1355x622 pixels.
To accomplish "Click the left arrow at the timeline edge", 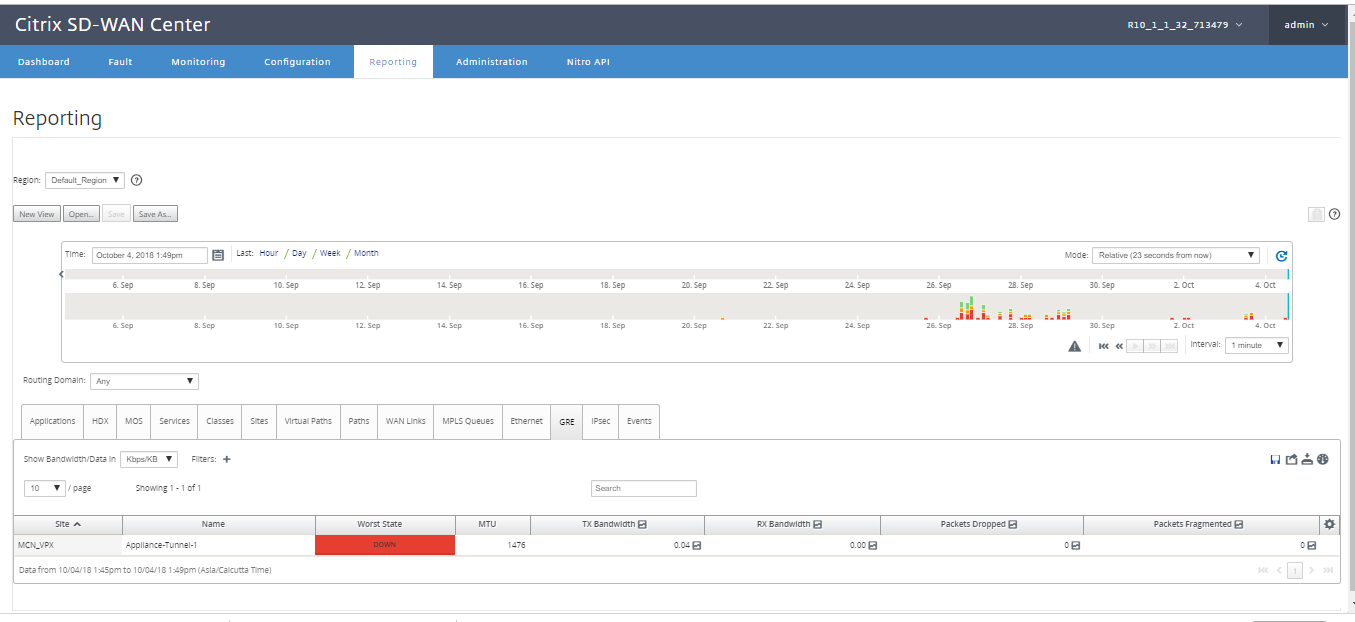I will coord(61,274).
